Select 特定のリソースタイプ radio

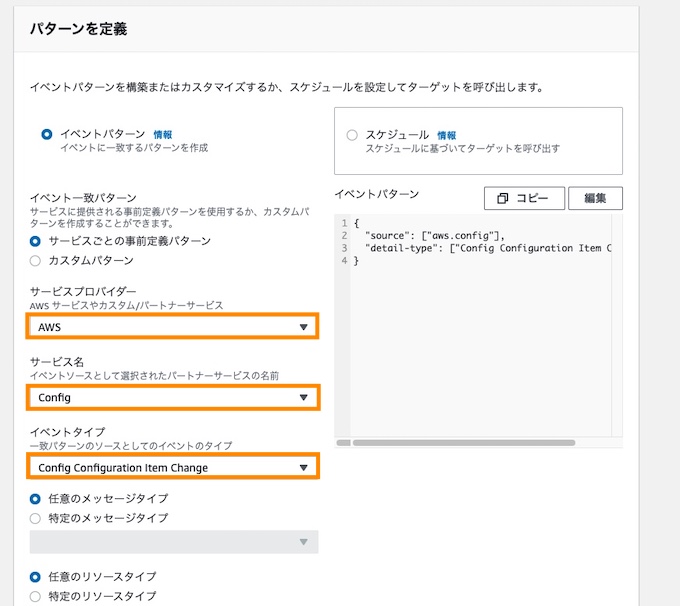[35, 596]
